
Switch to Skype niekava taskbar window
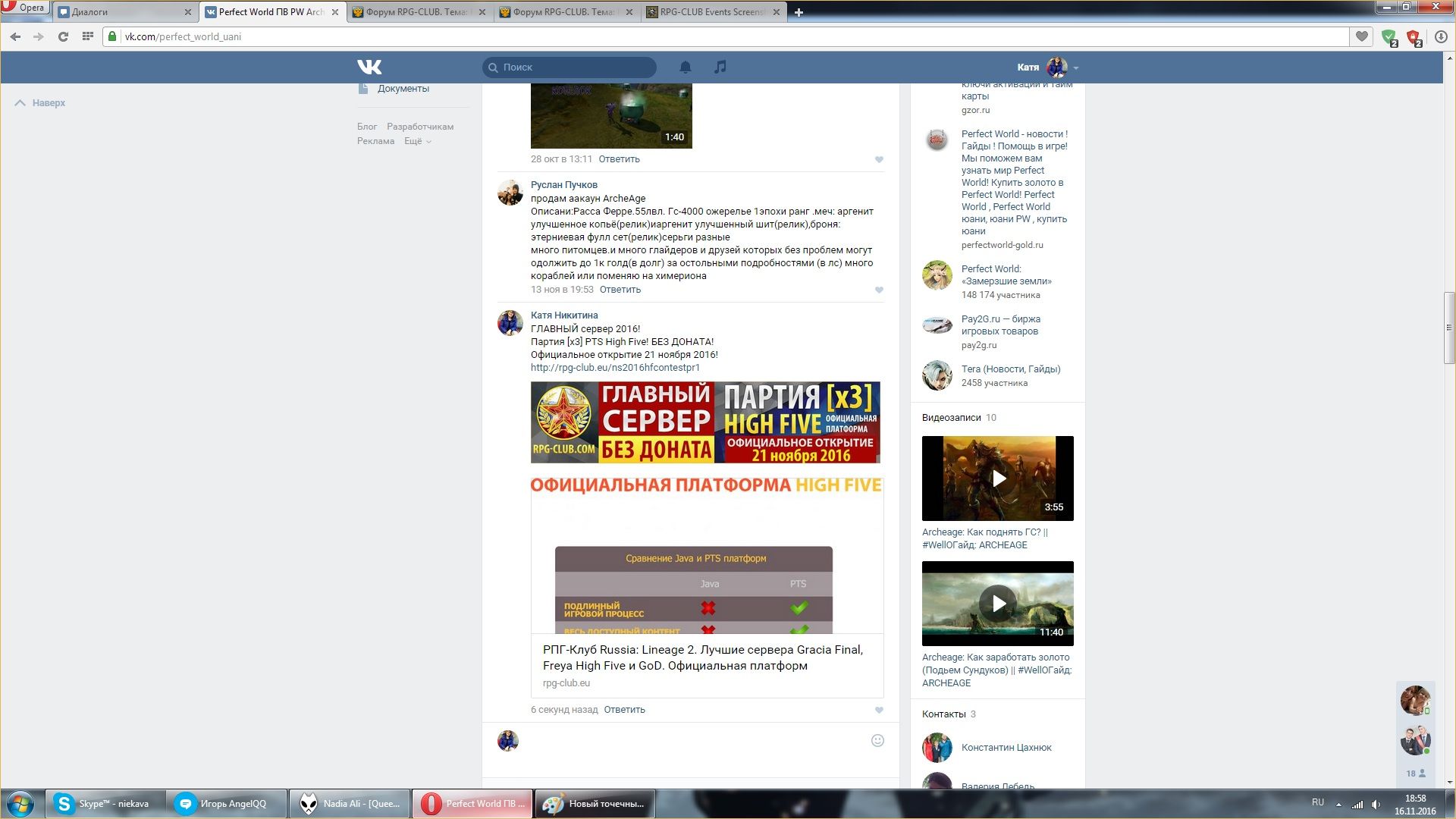point(105,804)
